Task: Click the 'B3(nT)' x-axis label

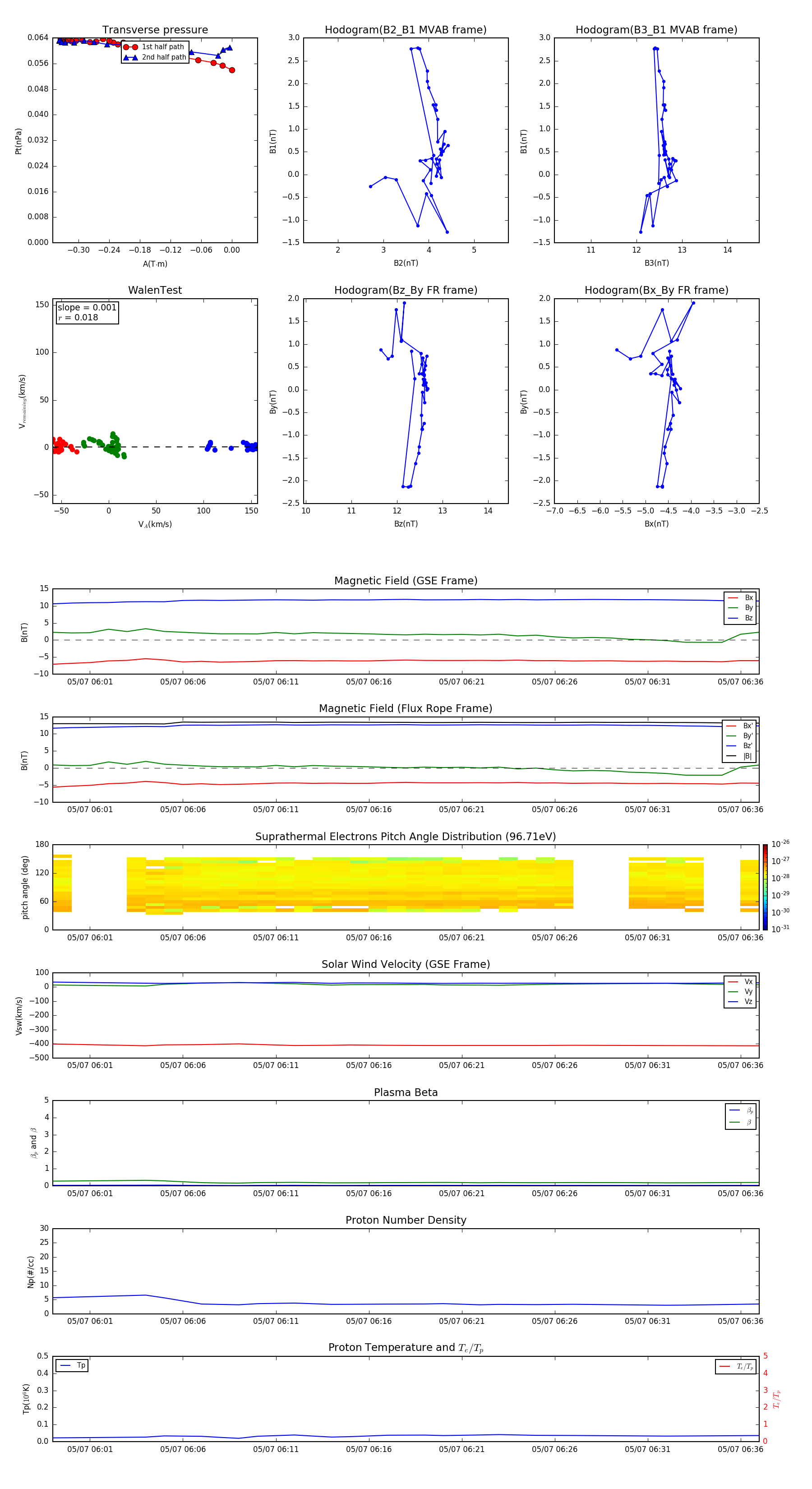Action: pyautogui.click(x=656, y=263)
